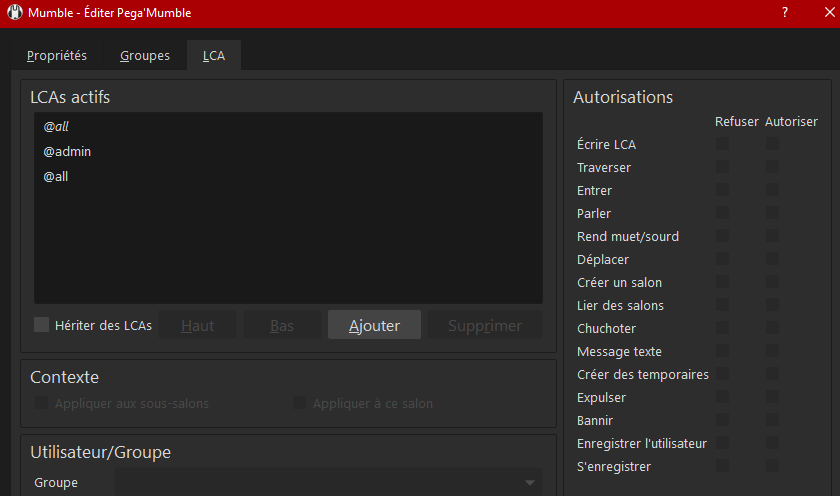Check Appliquer aux sous-salons
Image resolution: width=840 pixels, height=496 pixels.
41,403
